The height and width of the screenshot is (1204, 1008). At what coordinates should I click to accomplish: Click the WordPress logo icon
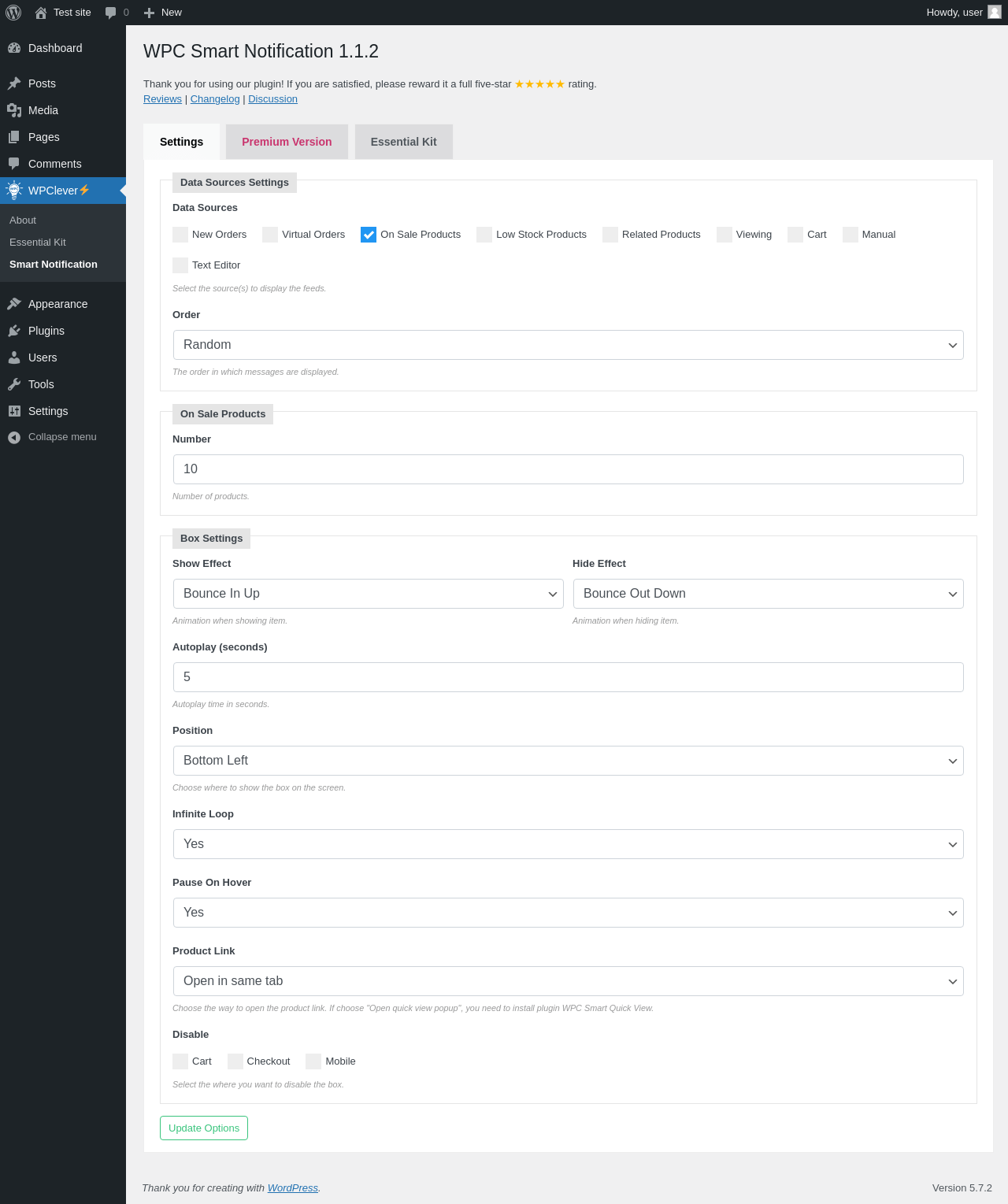[x=13, y=13]
